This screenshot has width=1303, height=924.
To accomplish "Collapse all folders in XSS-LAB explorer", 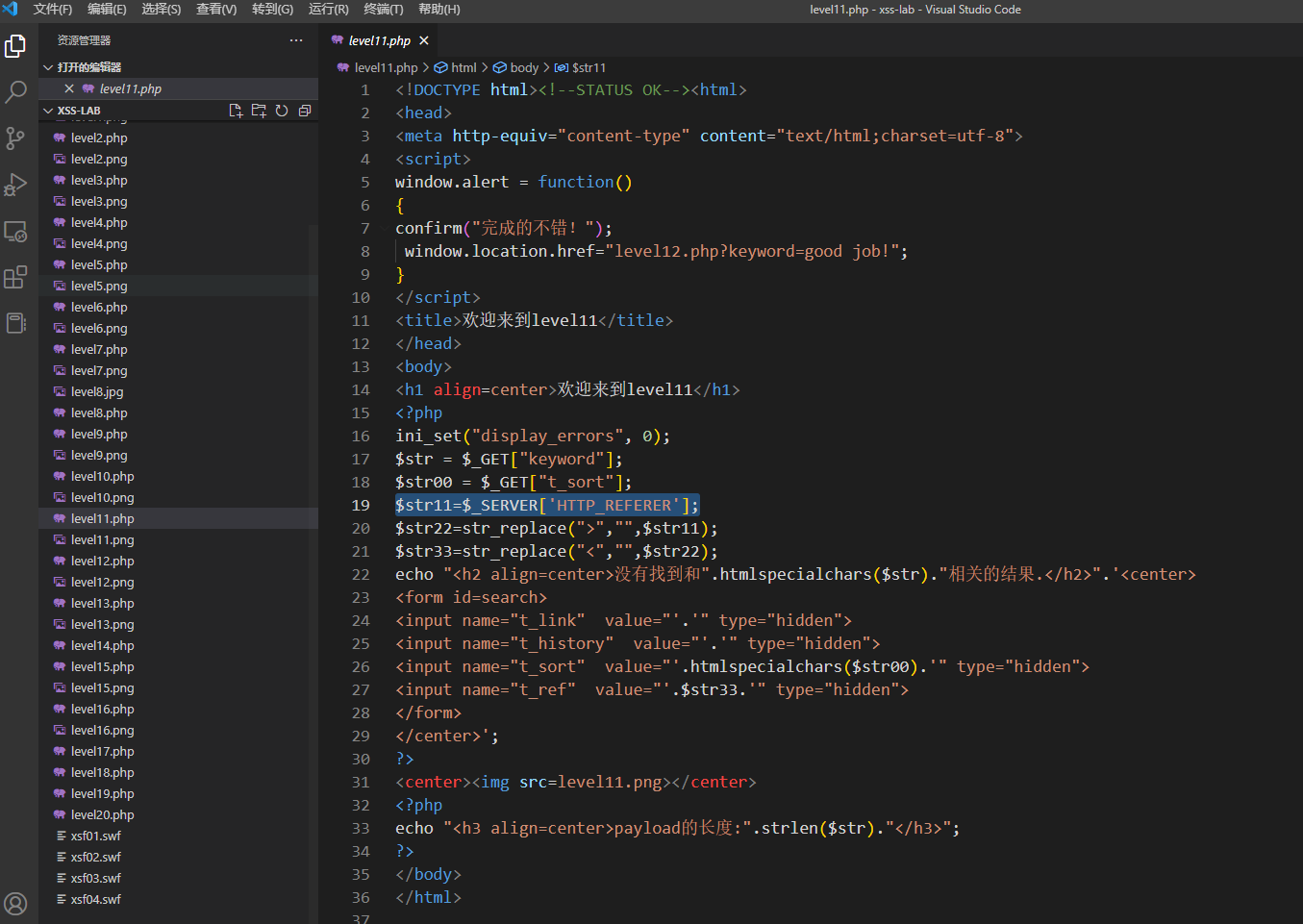I will (305, 111).
